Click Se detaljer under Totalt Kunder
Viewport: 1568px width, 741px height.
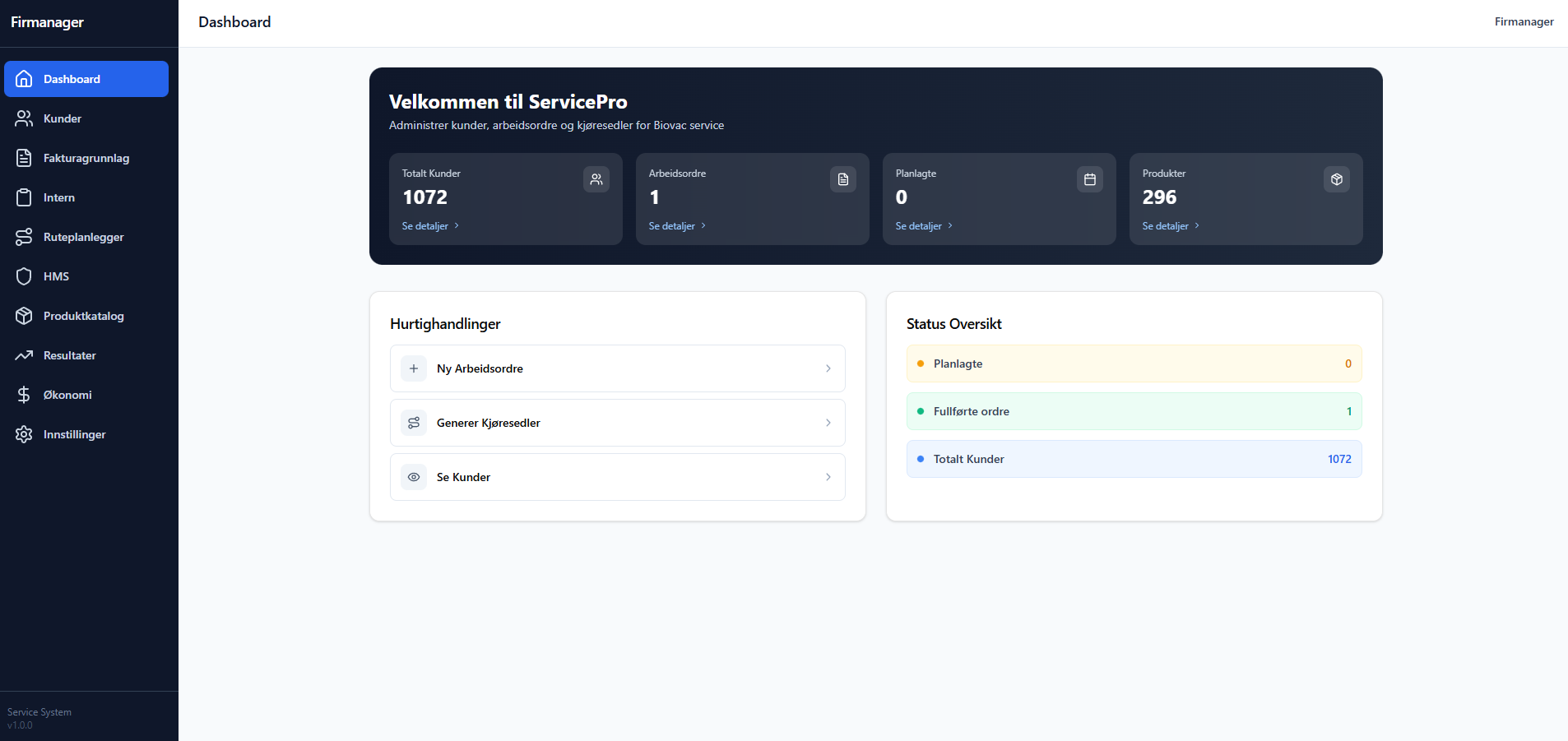(430, 226)
